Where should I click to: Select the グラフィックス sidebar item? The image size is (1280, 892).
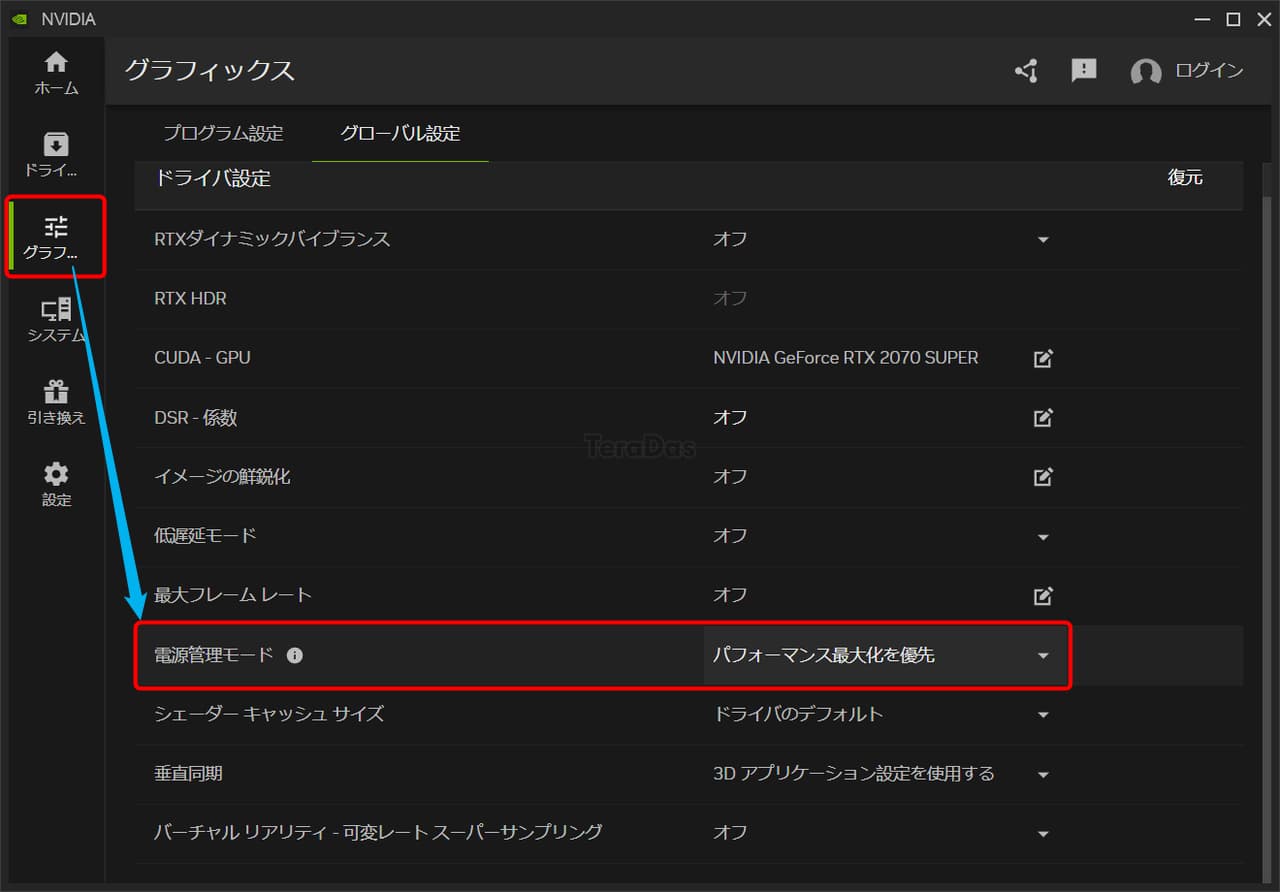click(x=56, y=238)
